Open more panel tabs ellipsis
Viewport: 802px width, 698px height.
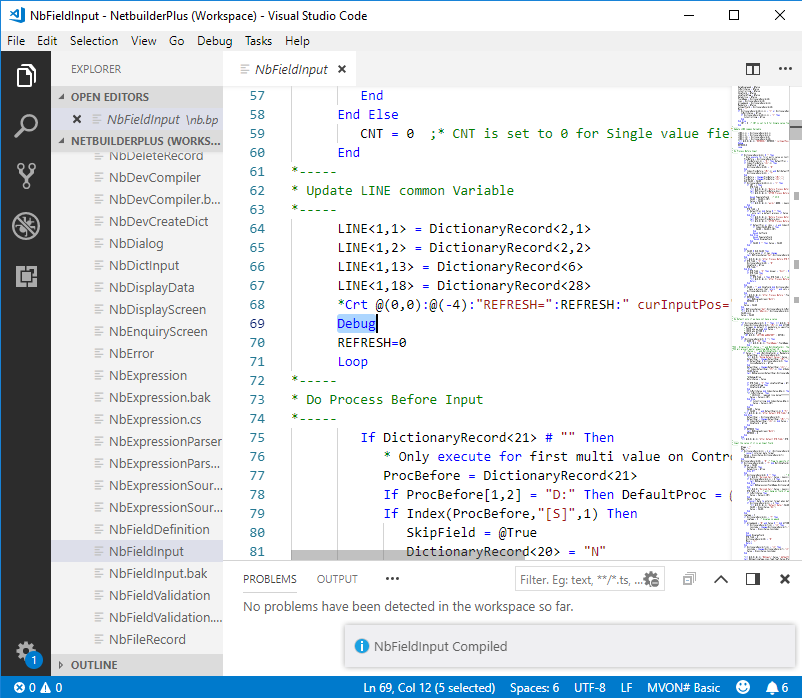[x=392, y=579]
